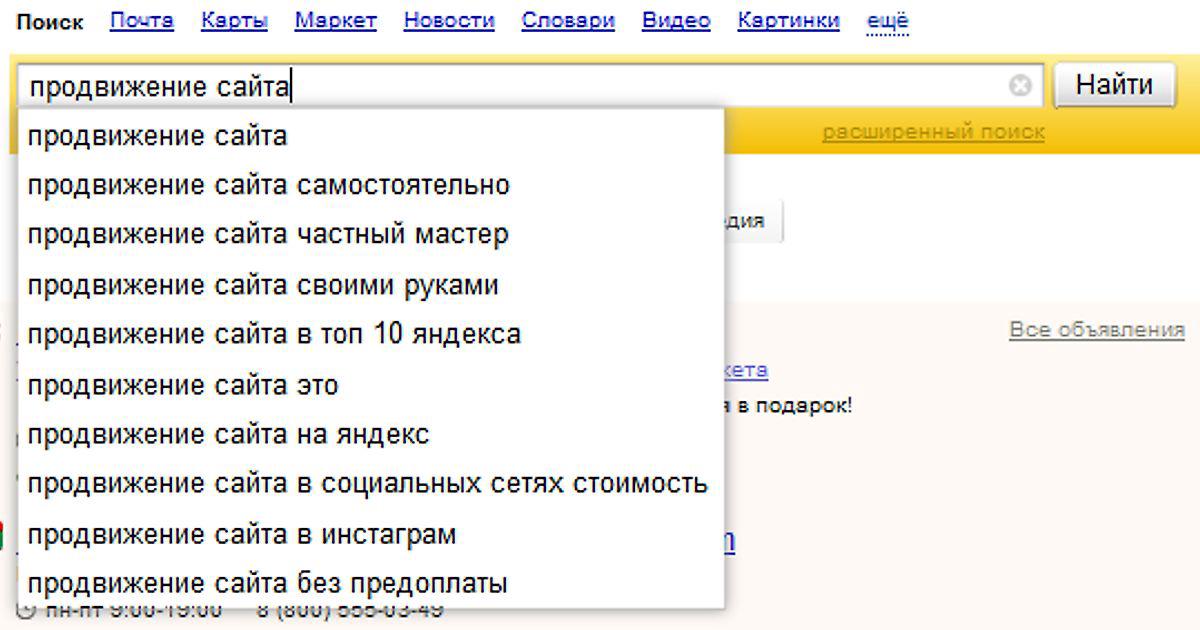Open the Словари service link
This screenshot has height=630, width=1200.
568,21
